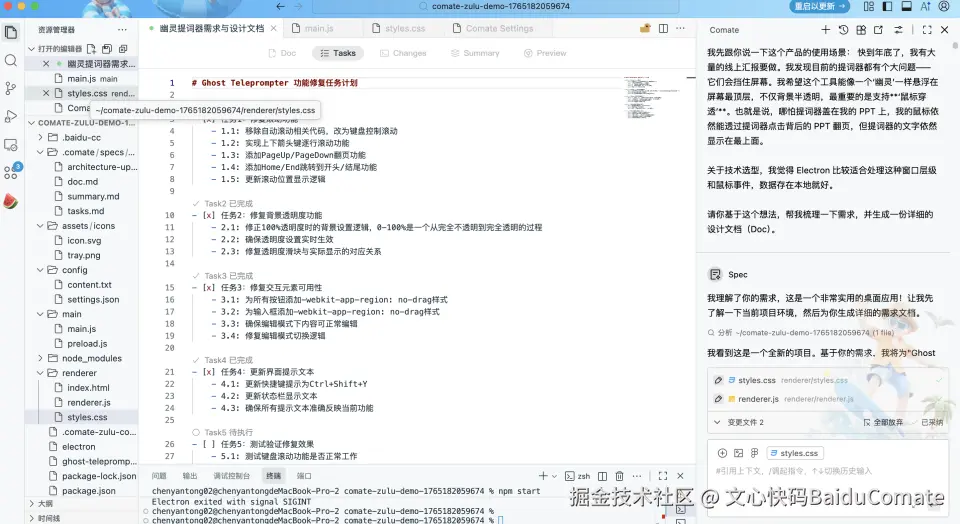Split the editor to the right

[x=663, y=28]
